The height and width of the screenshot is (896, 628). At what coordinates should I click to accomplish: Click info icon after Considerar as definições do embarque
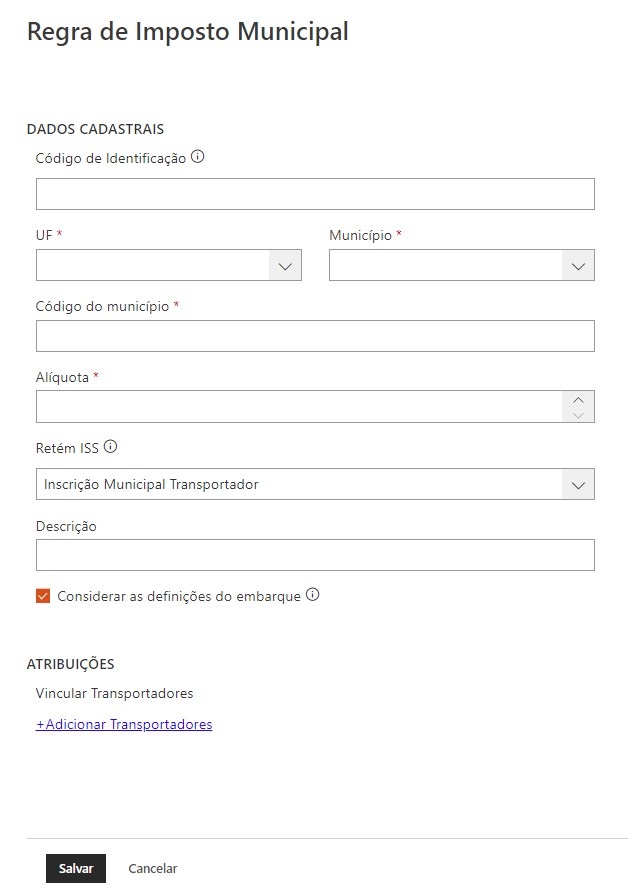pos(312,595)
